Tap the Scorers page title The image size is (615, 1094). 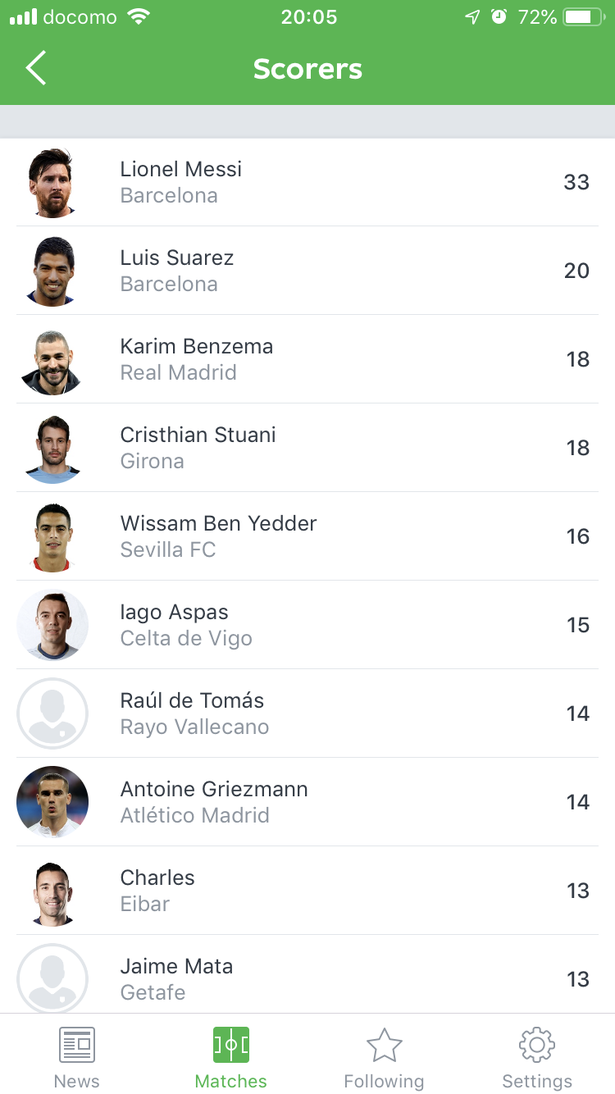(308, 69)
